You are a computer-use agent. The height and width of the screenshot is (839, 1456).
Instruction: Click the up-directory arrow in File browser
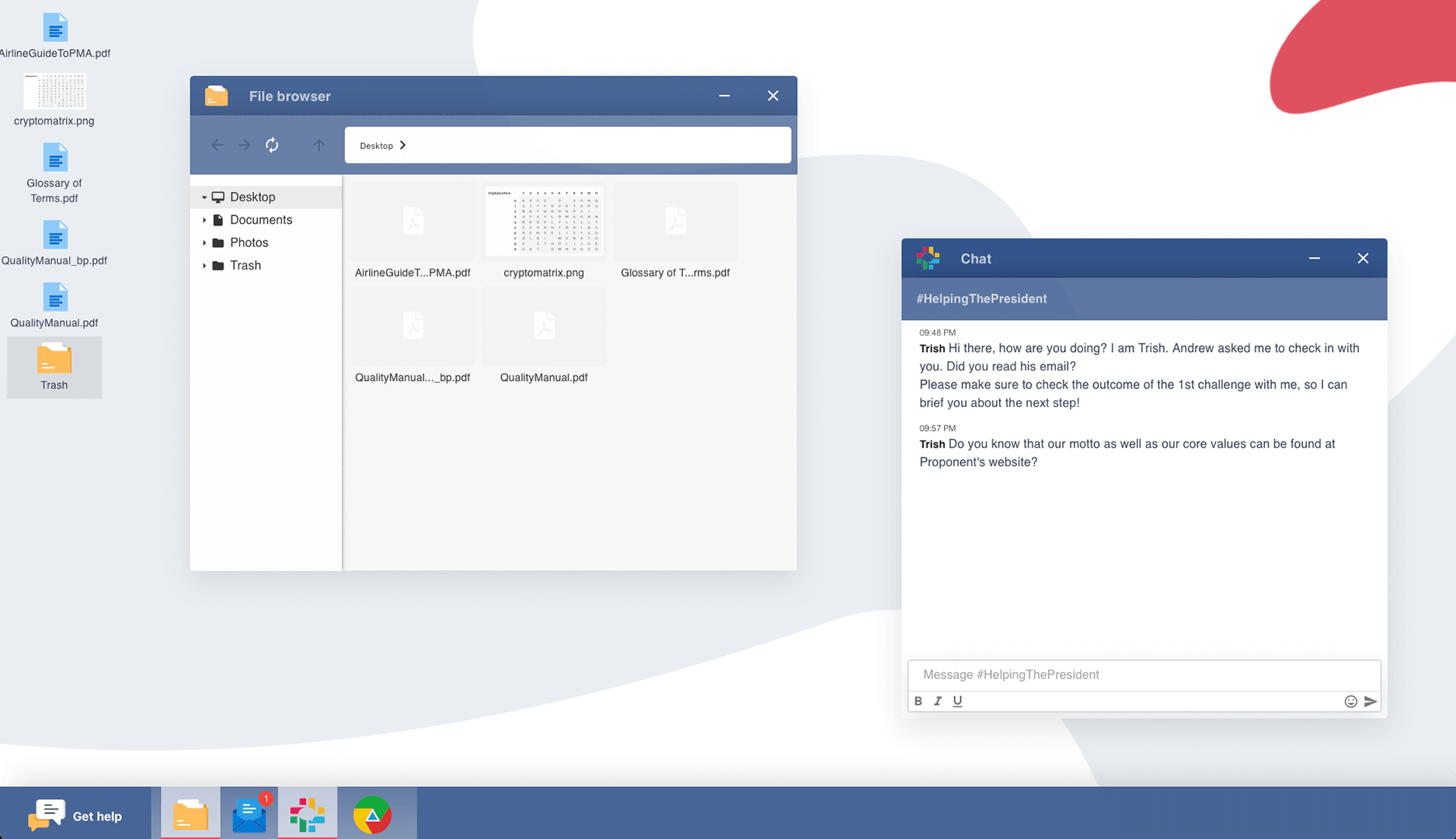(319, 145)
